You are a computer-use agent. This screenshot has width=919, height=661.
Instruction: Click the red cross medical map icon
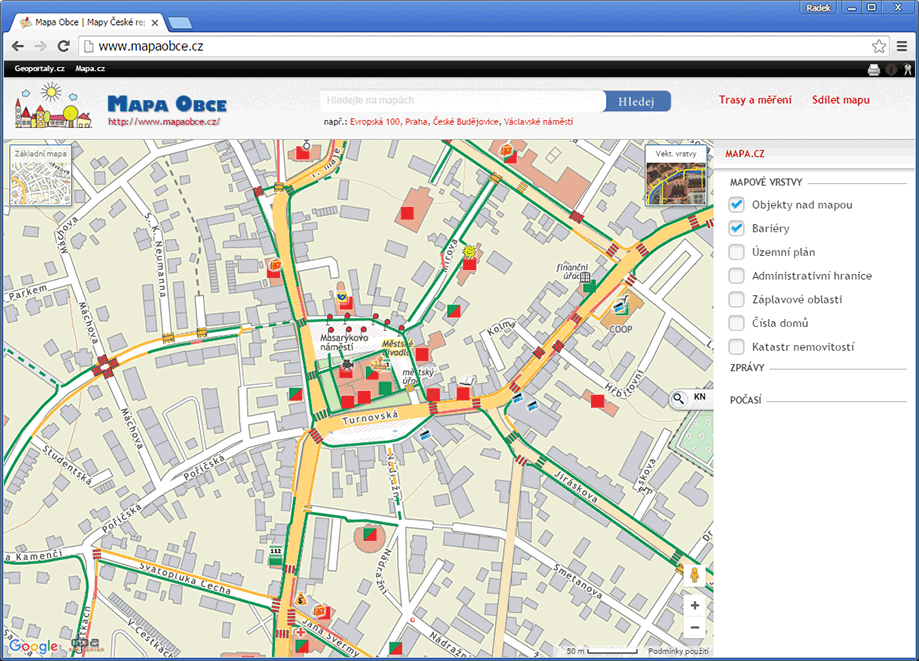coord(301,633)
